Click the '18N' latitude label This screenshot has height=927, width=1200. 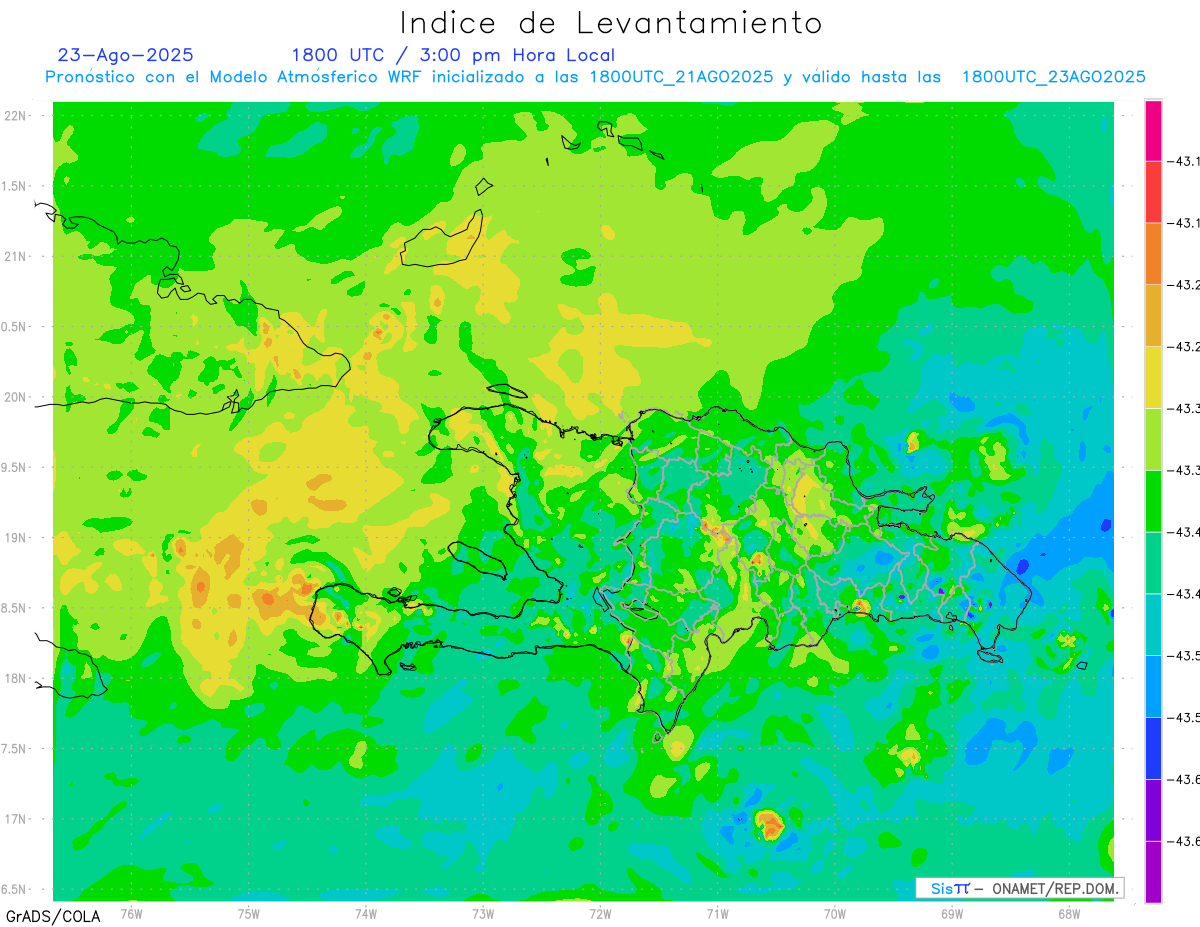click(15, 678)
